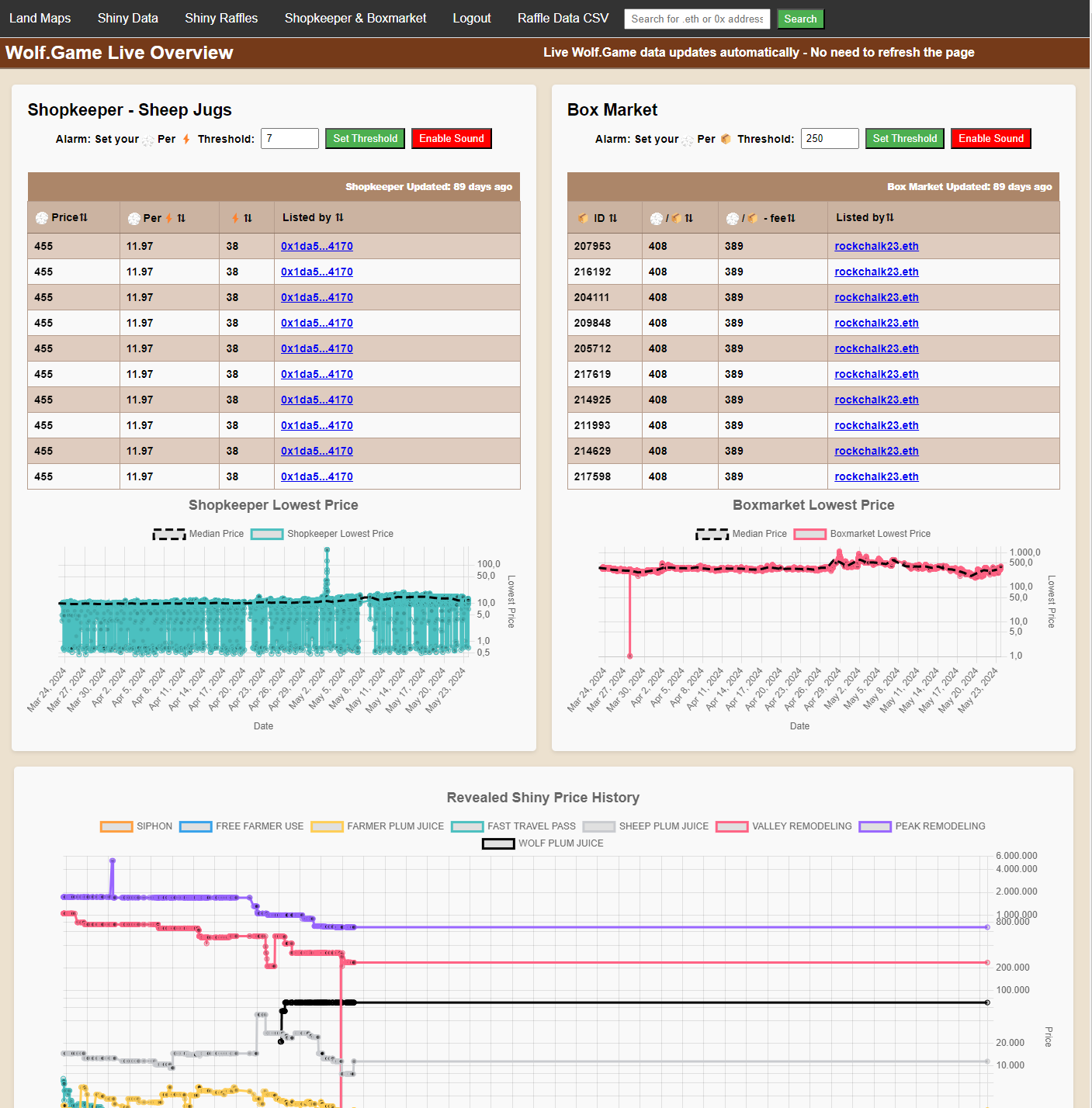Open rockchalk23.eth link for box 207953
The image size is (1092, 1108).
point(876,246)
